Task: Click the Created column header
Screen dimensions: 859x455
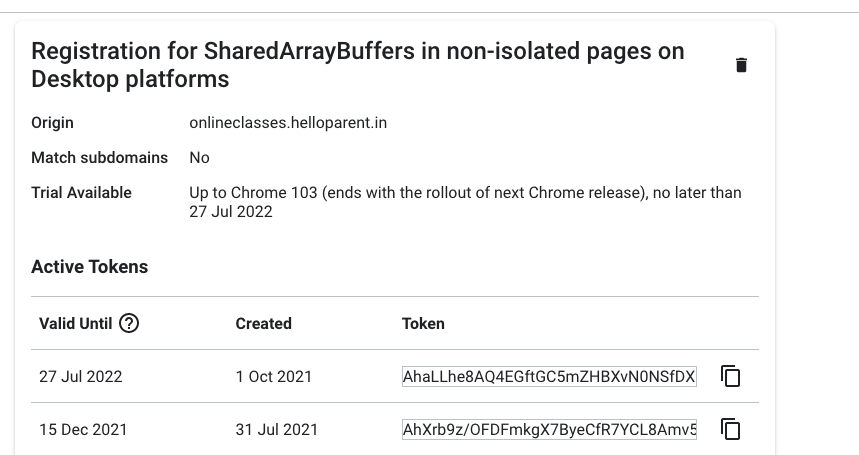Action: (263, 323)
